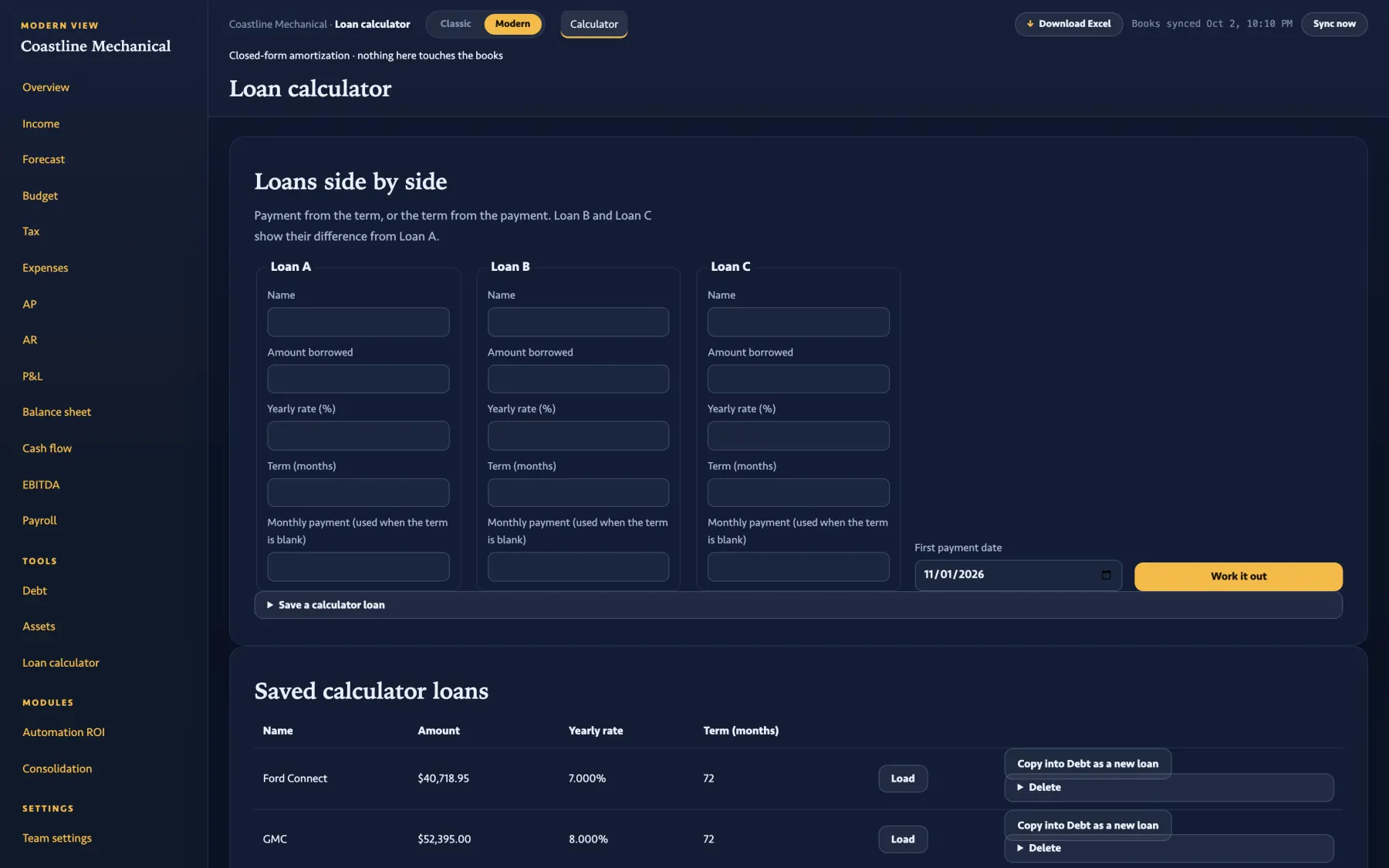Screen dimensions: 1389x868
Task: Open the Forecast page from the sidebar
Action: (43, 160)
